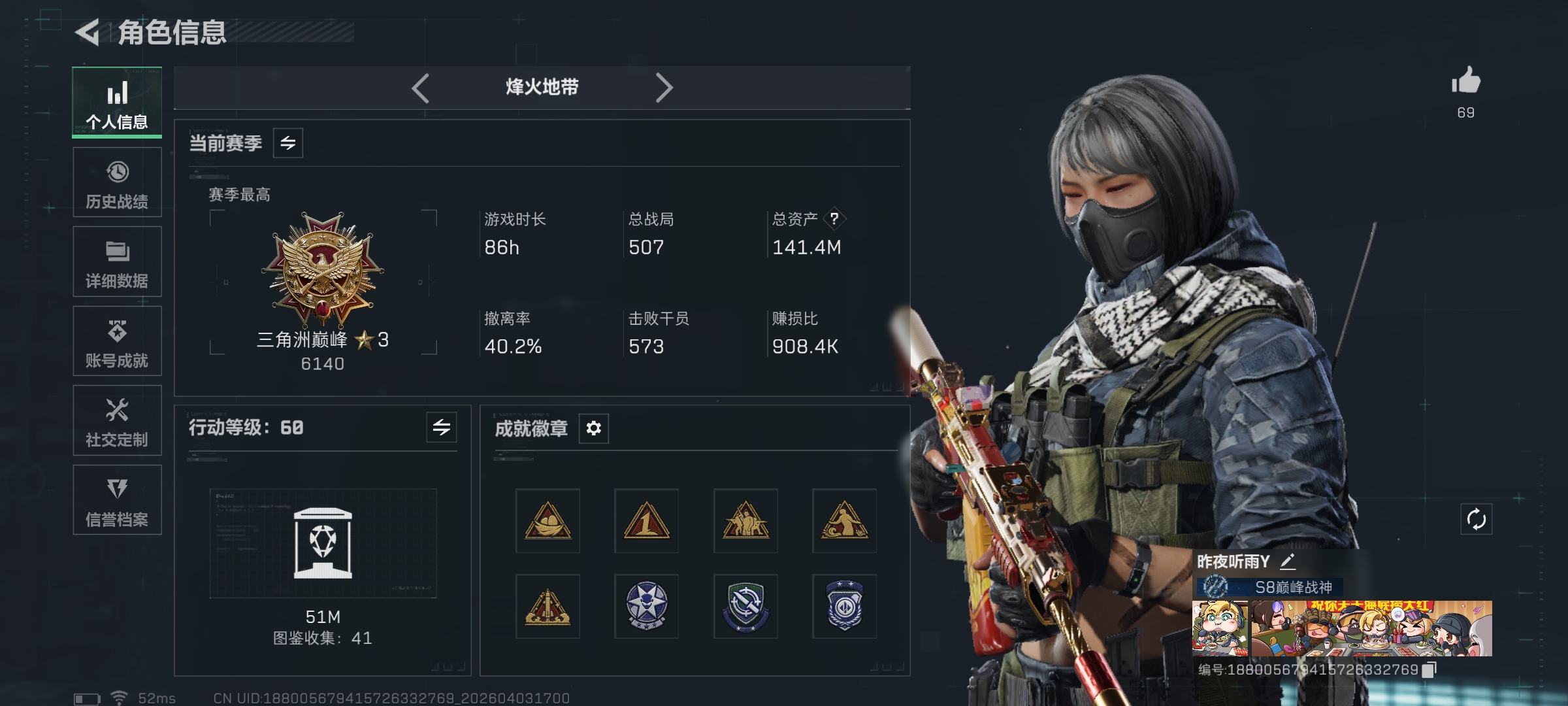The image size is (1568, 706).
Task: Toggle 行动等级 swap button
Action: point(442,428)
